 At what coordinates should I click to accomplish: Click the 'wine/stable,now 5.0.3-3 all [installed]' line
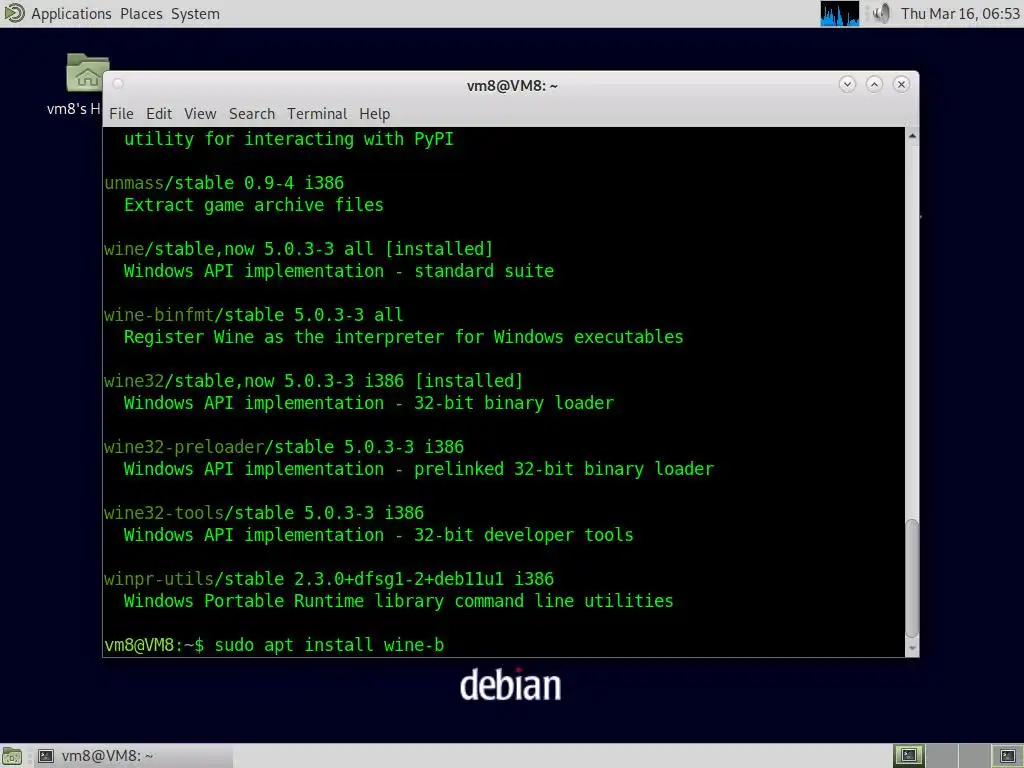click(x=298, y=249)
